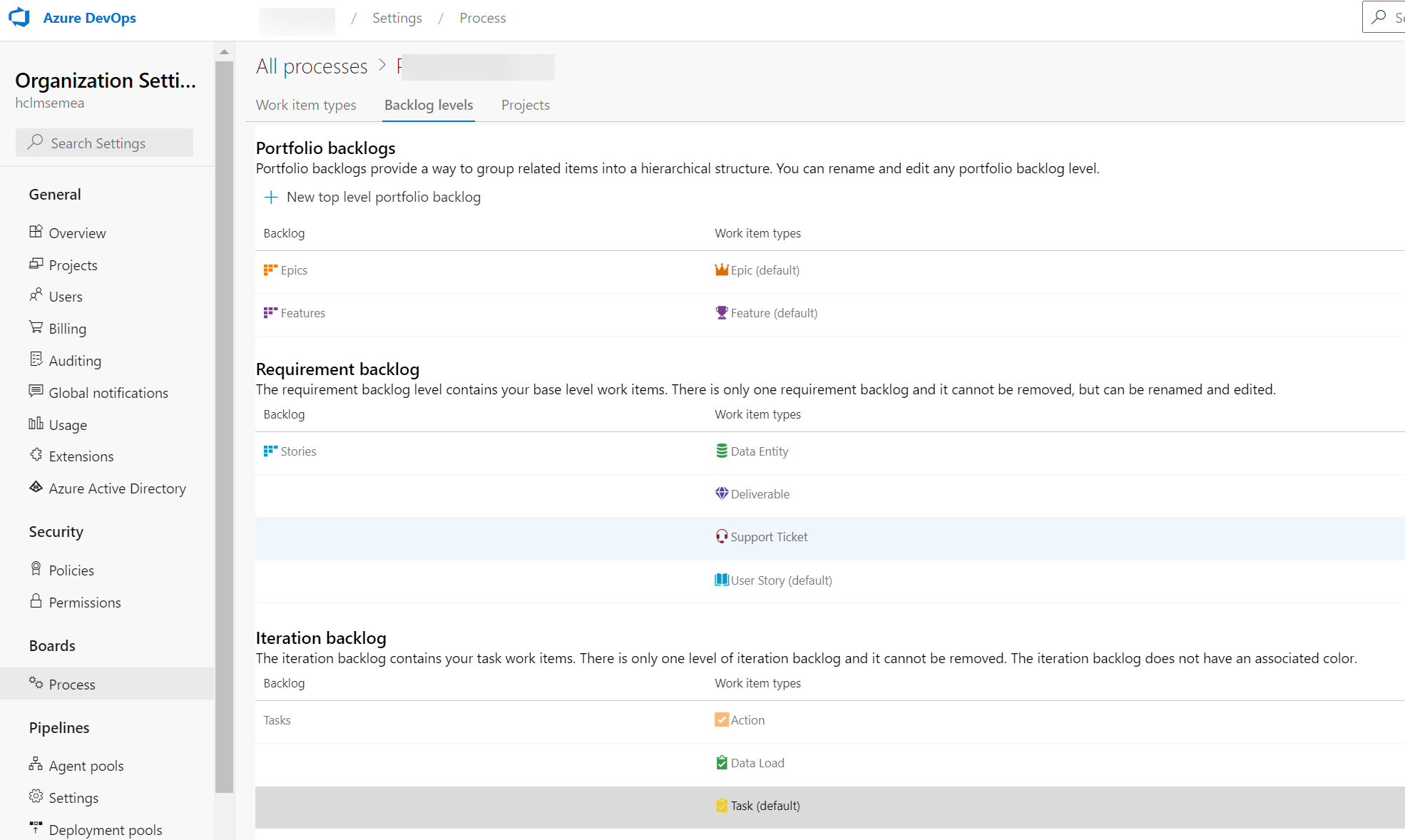1405x840 pixels.
Task: Click the Azure DevOps logo icon
Action: tap(19, 17)
